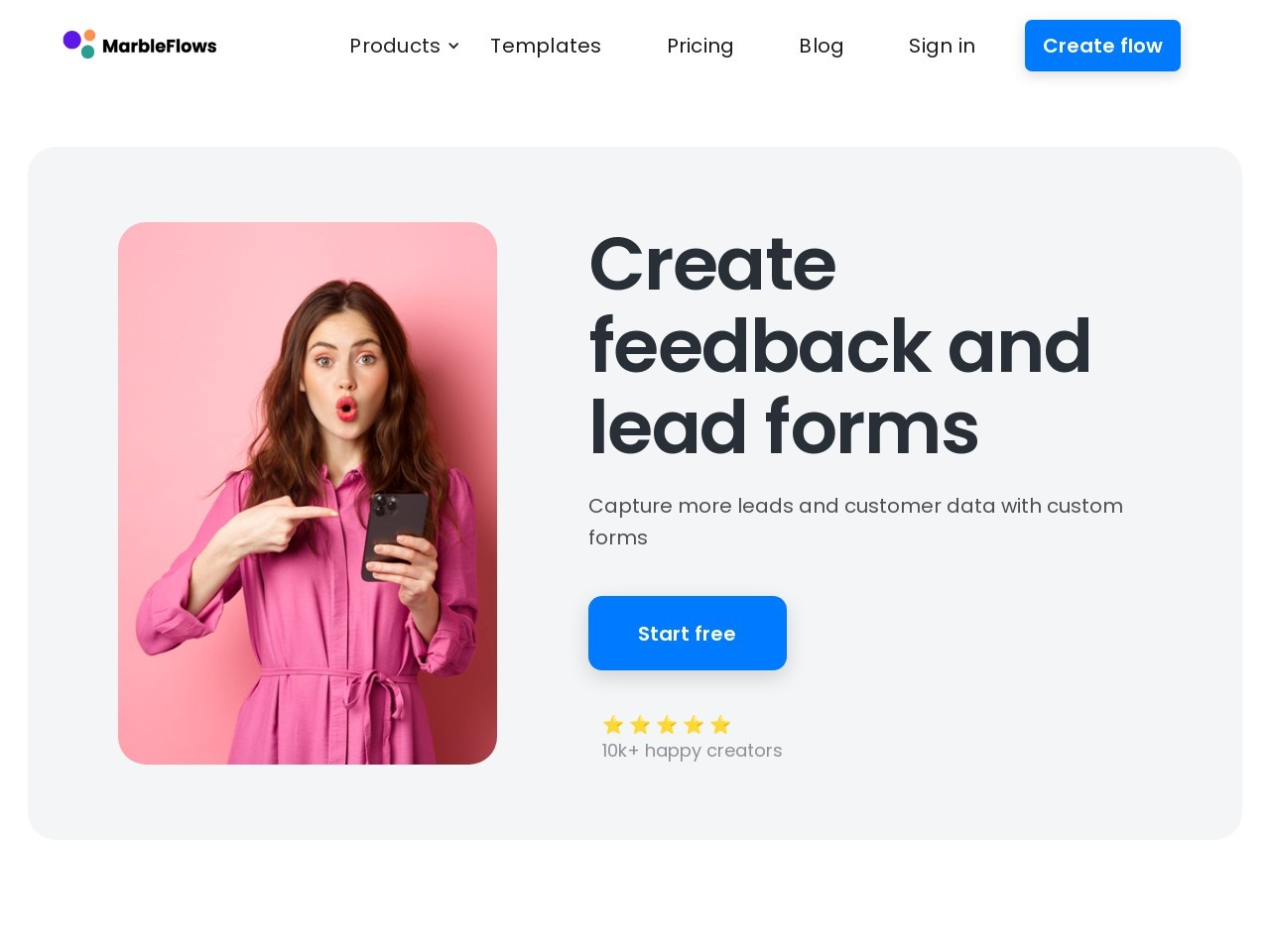
Task: Click the MarbleFlows brand name text
Action: point(159,46)
